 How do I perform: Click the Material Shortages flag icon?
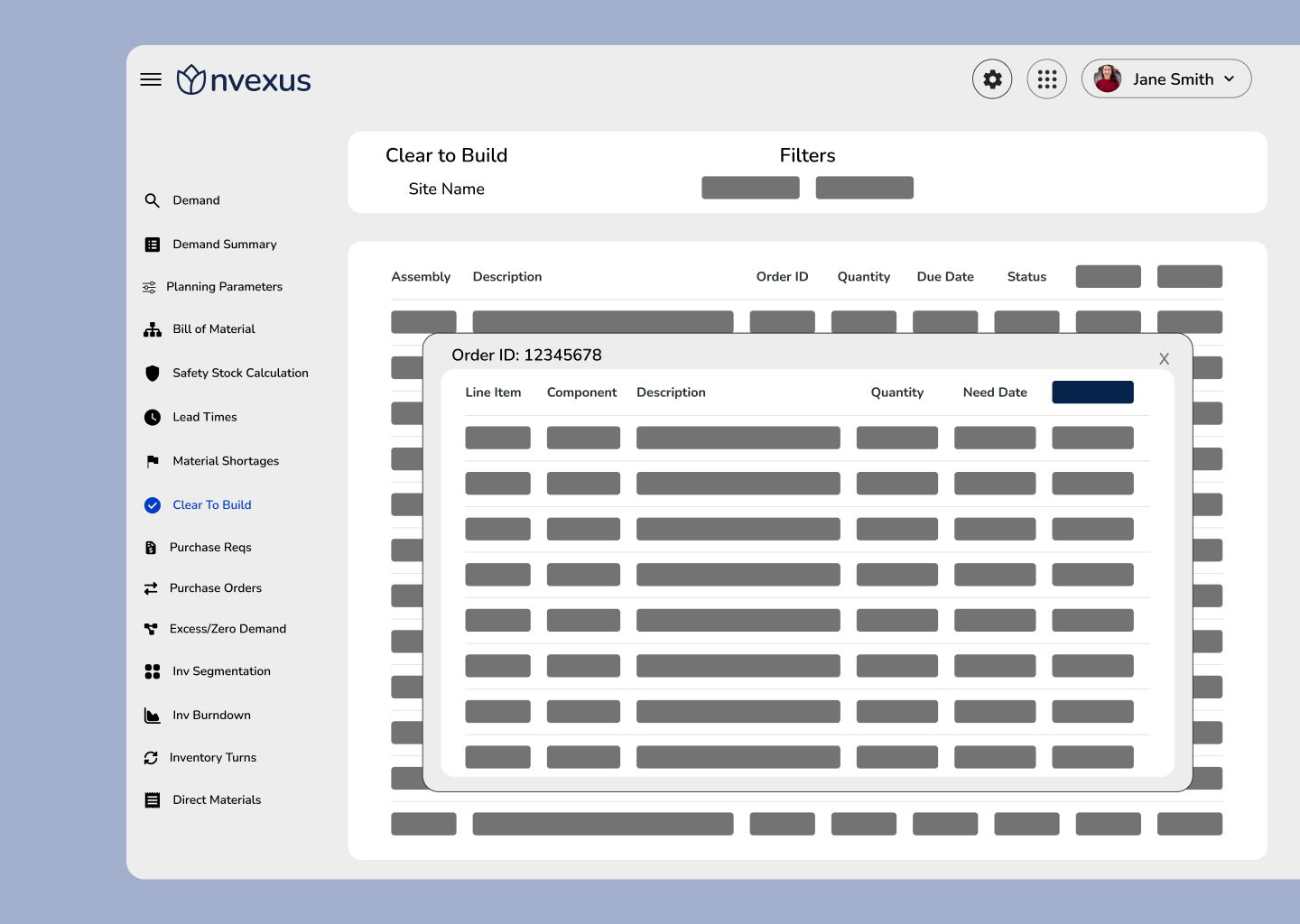pyautogui.click(x=153, y=461)
